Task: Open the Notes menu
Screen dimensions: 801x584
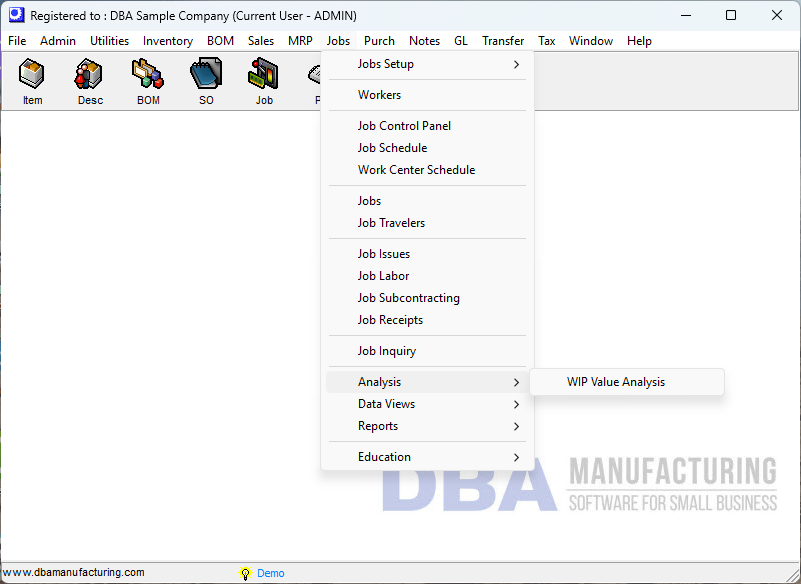Action: (425, 41)
